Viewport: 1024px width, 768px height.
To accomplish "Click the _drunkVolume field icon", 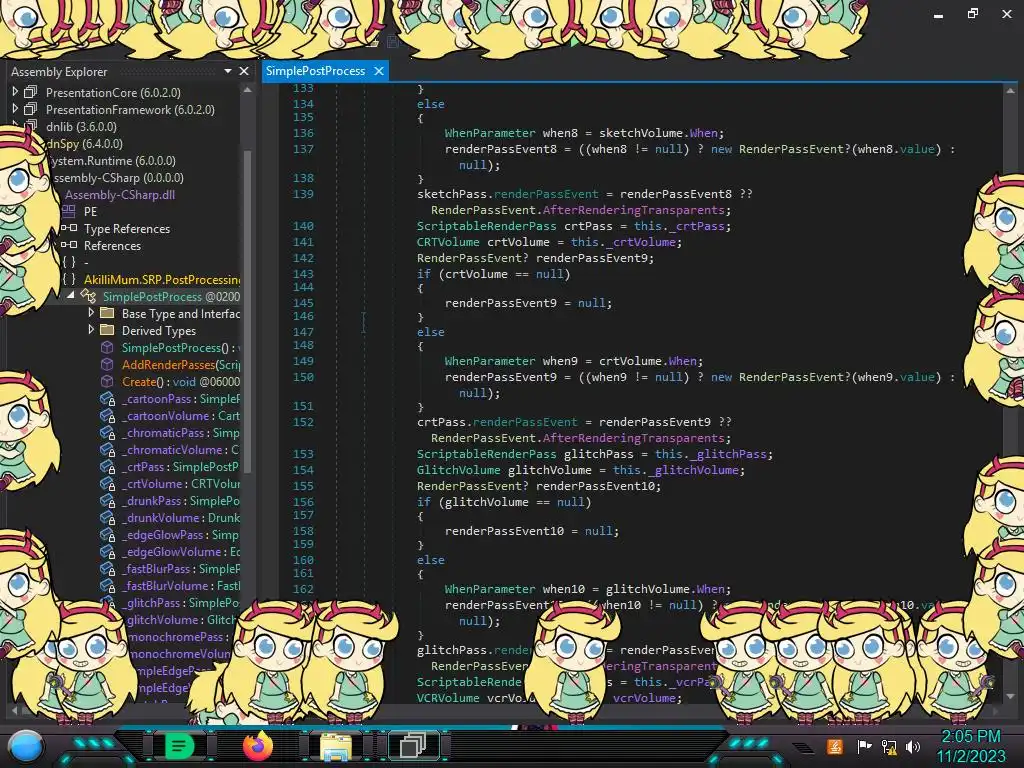I will 107,517.
